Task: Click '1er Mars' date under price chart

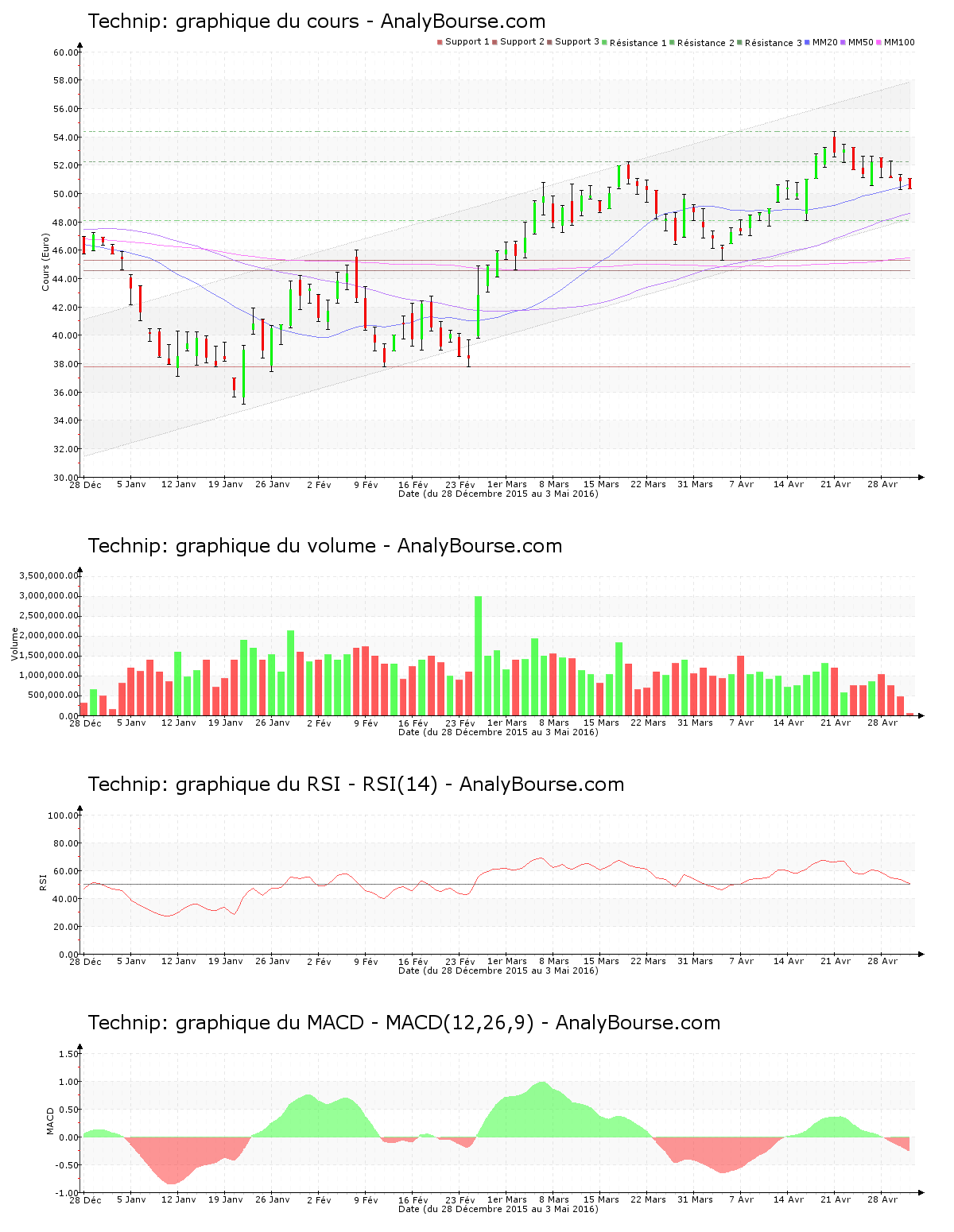Action: tap(507, 484)
